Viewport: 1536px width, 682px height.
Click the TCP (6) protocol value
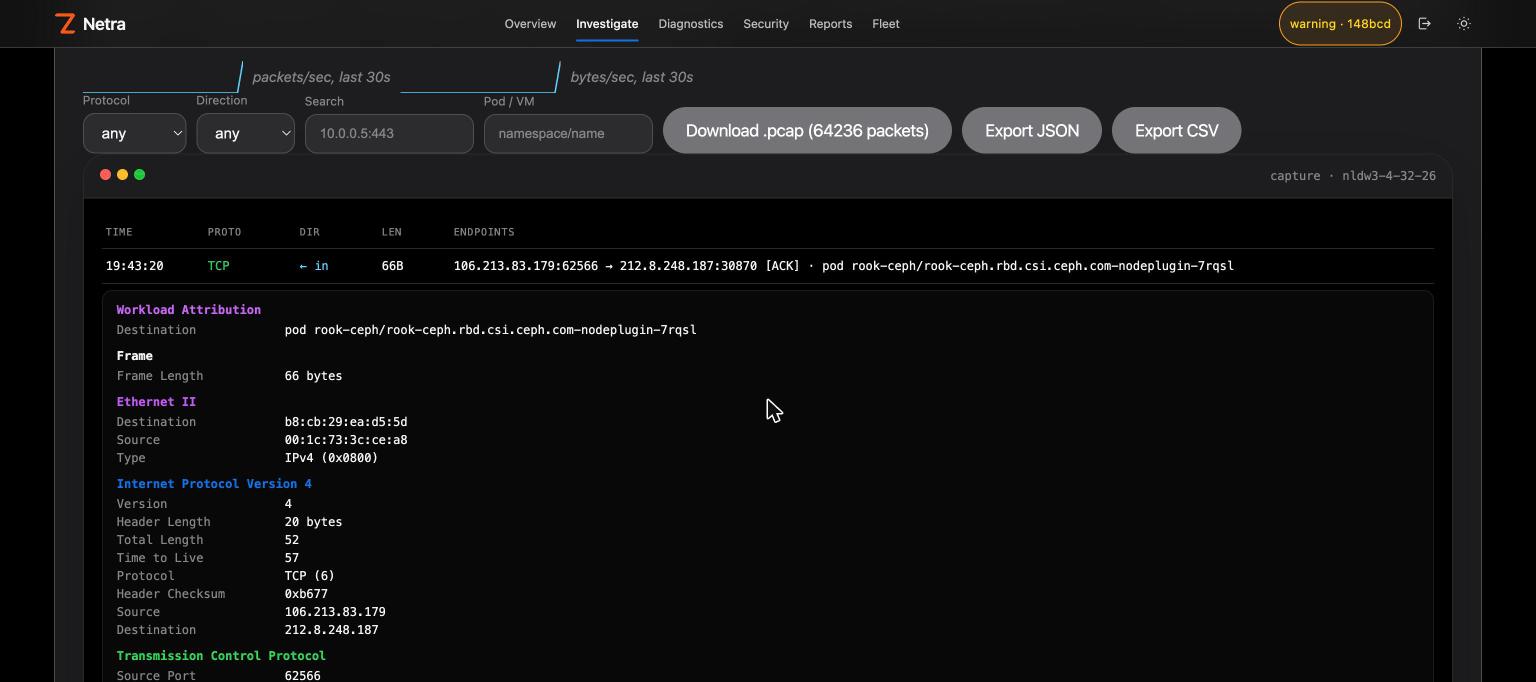click(x=310, y=576)
